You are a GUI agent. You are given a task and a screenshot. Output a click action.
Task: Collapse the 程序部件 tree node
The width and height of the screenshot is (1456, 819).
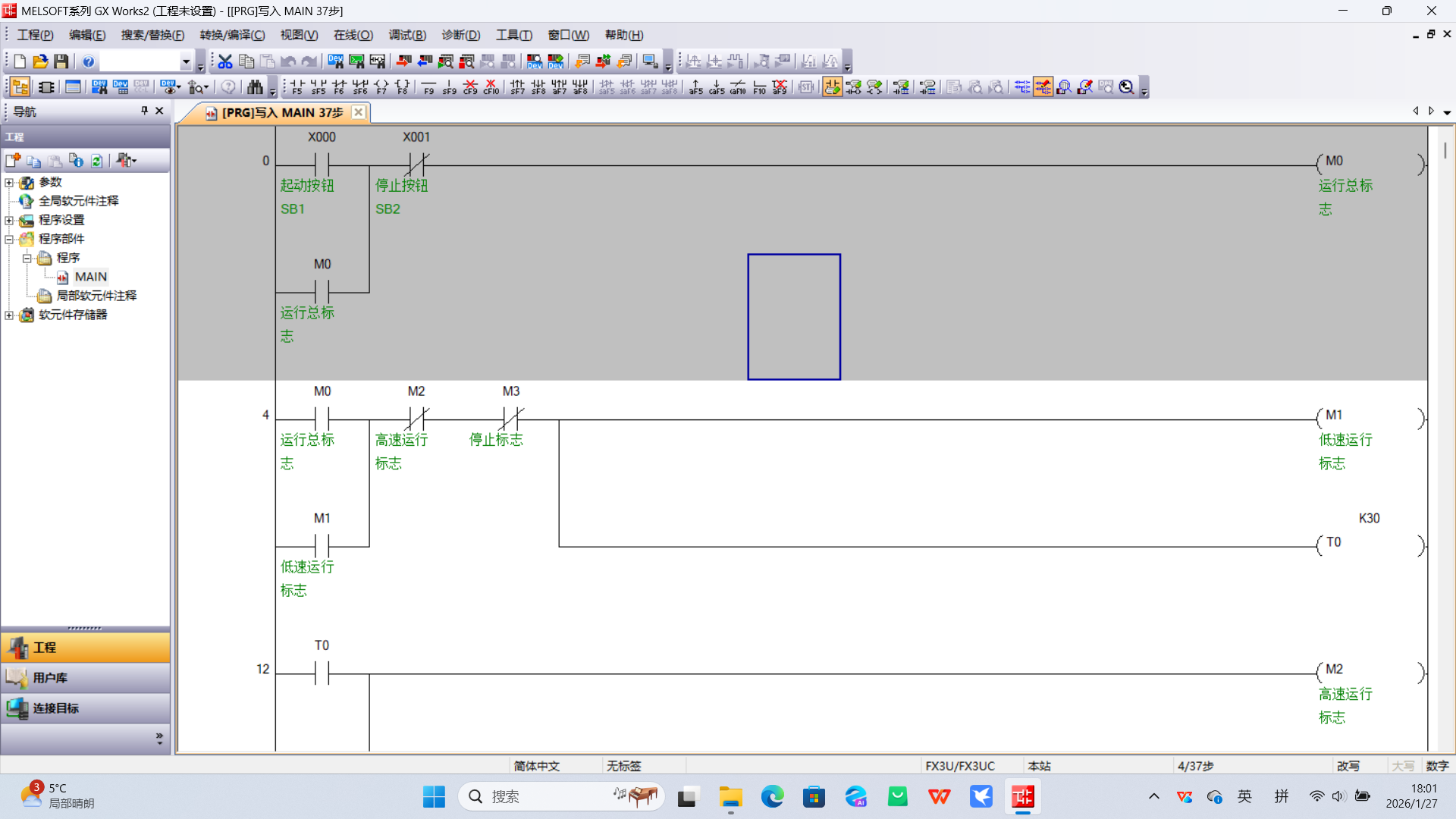pos(9,239)
